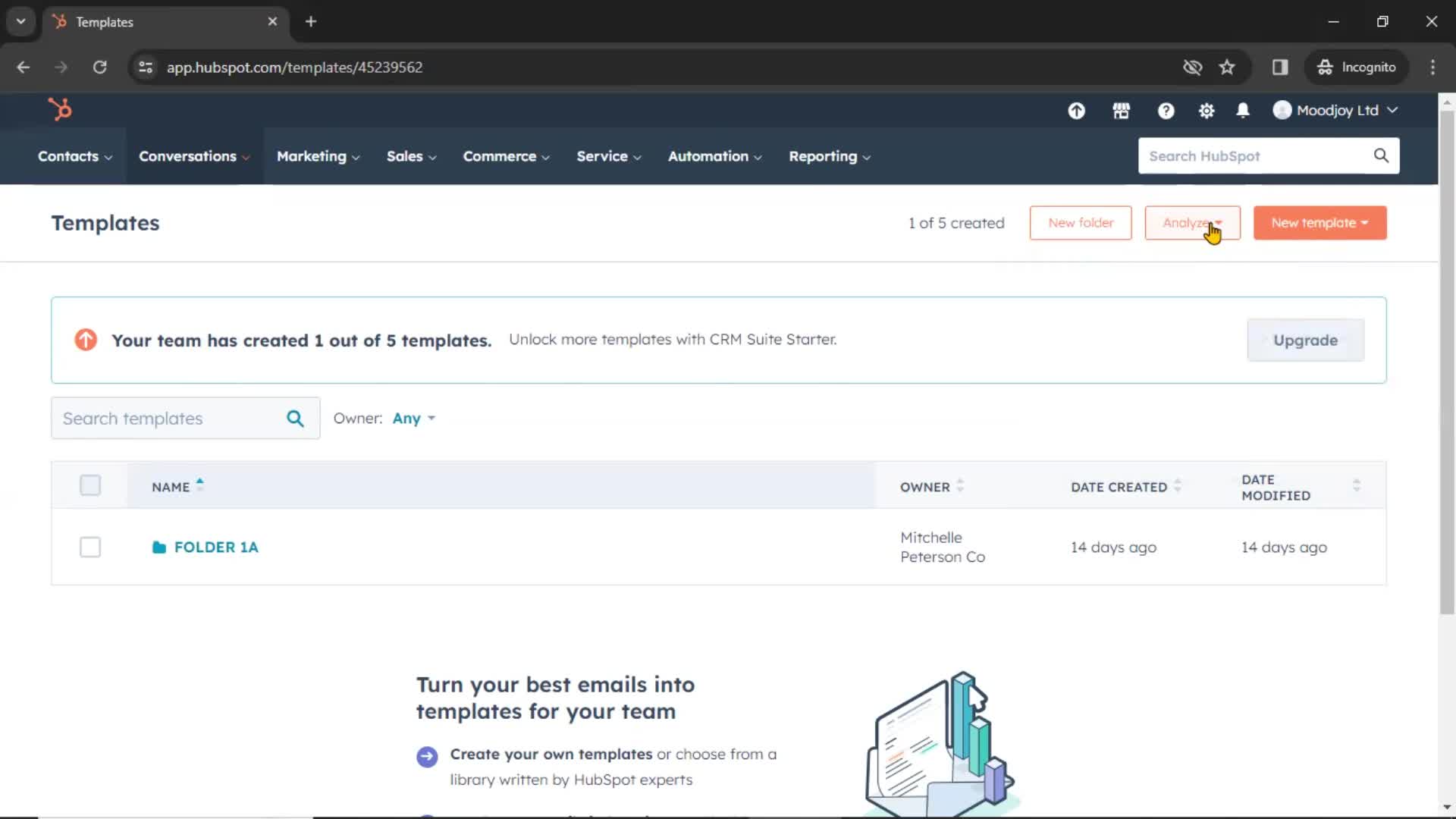Click the Analyze button
Screen dimensions: 1456x819
pyautogui.click(x=1192, y=222)
